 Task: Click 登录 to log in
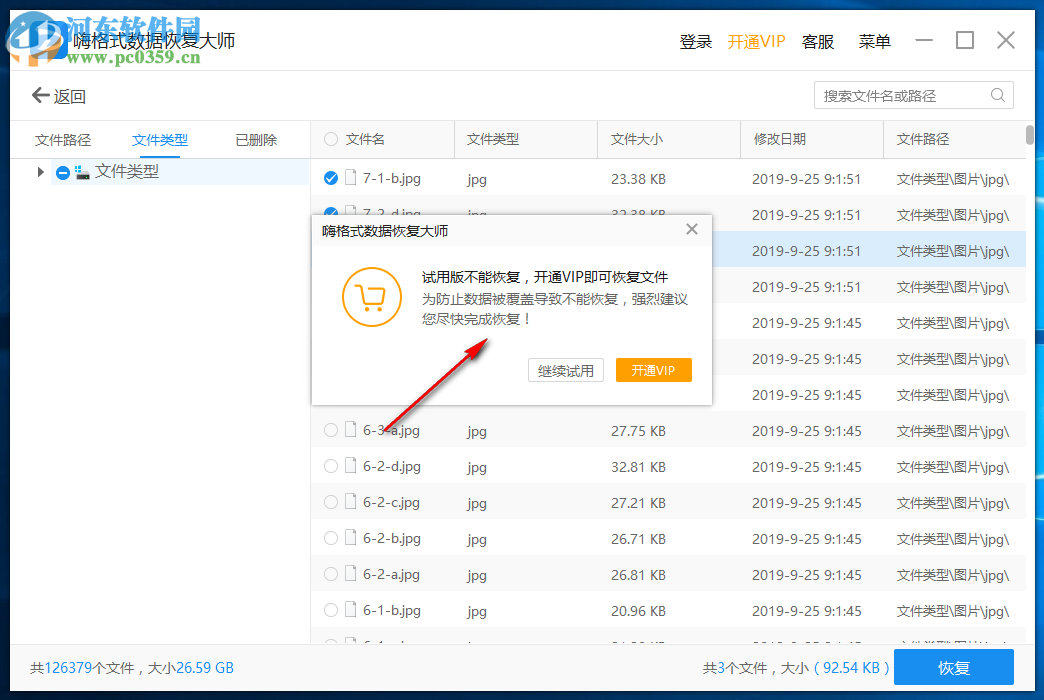coord(695,41)
